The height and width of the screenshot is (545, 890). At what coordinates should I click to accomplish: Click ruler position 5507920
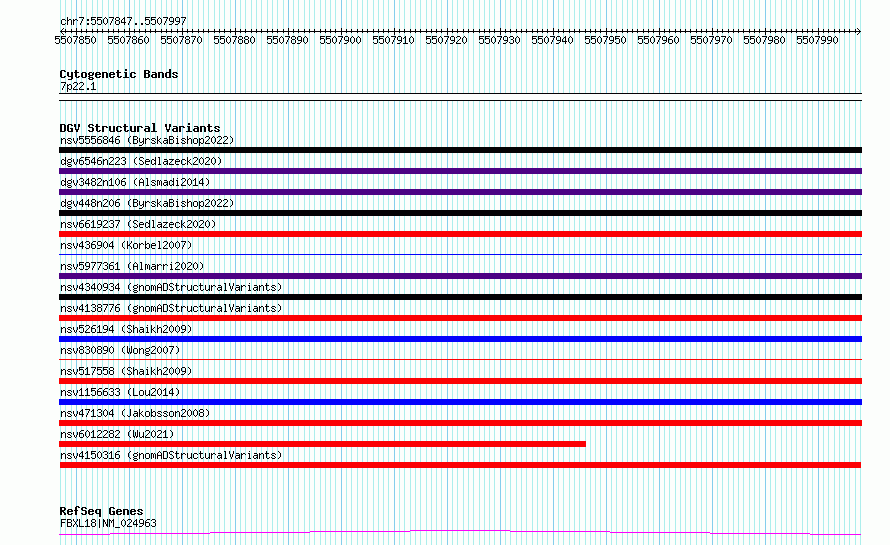tap(446, 40)
